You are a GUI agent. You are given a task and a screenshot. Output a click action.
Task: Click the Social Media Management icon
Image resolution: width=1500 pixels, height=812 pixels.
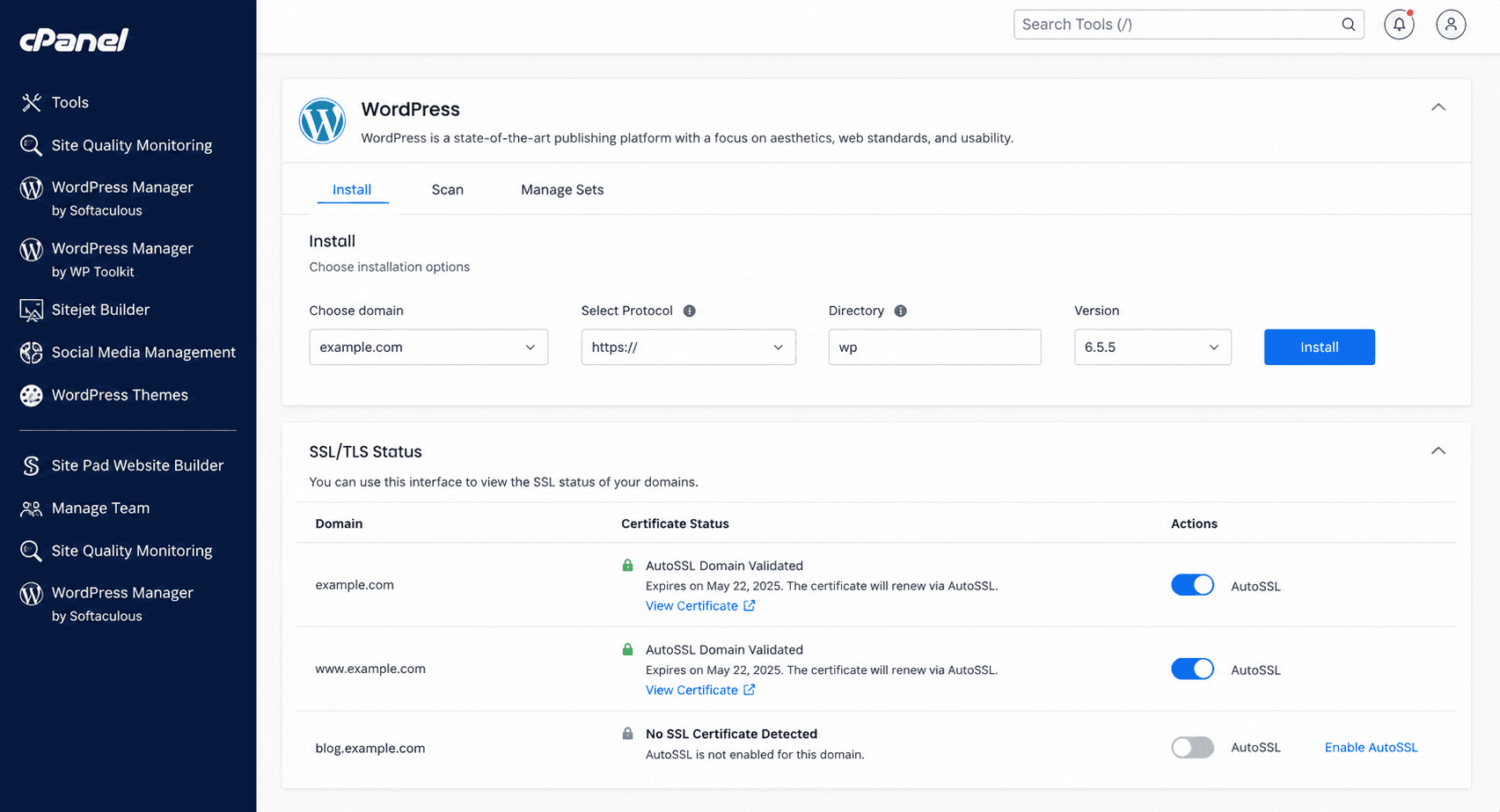click(32, 353)
